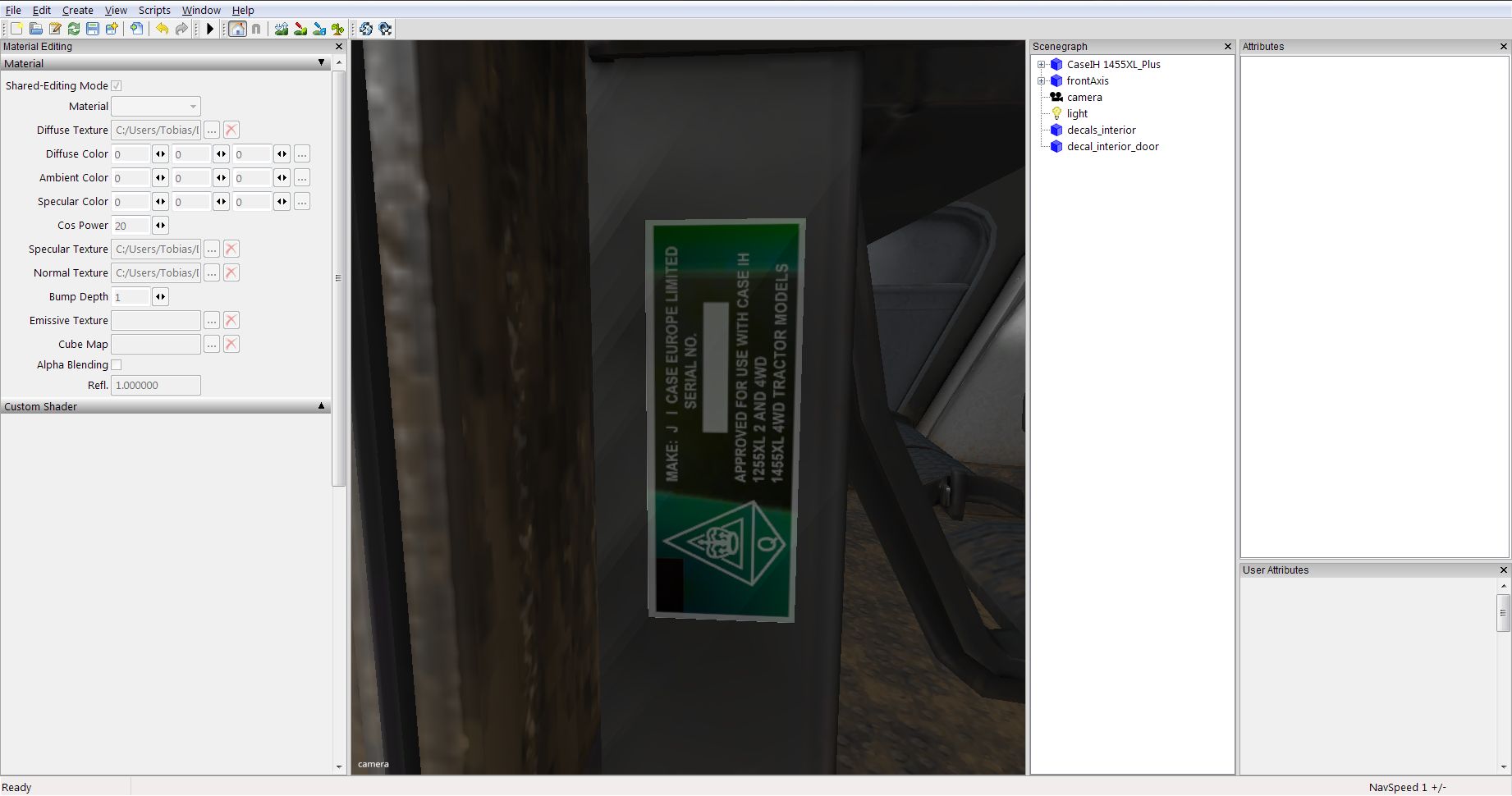The width and height of the screenshot is (1512, 796).
Task: Select the decals_interior node
Action: coord(1102,130)
